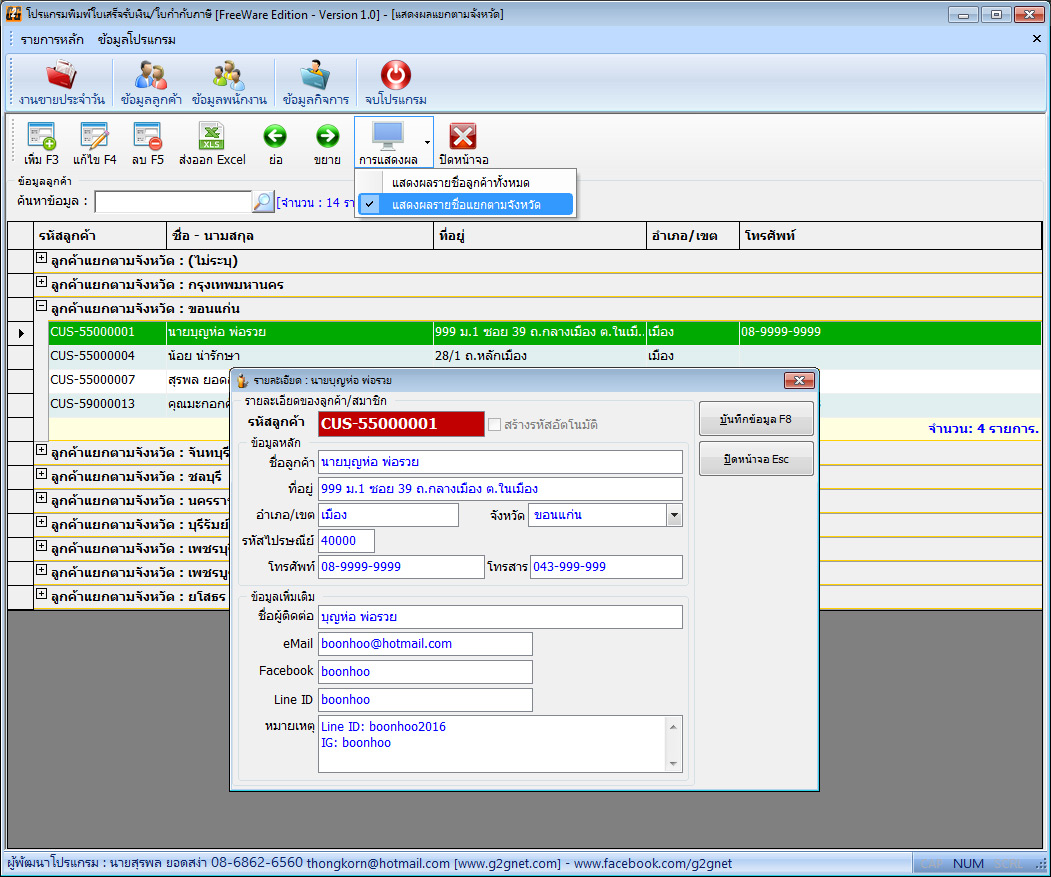
Task: Open main menu (รายการหลัก)
Action: tap(52, 40)
